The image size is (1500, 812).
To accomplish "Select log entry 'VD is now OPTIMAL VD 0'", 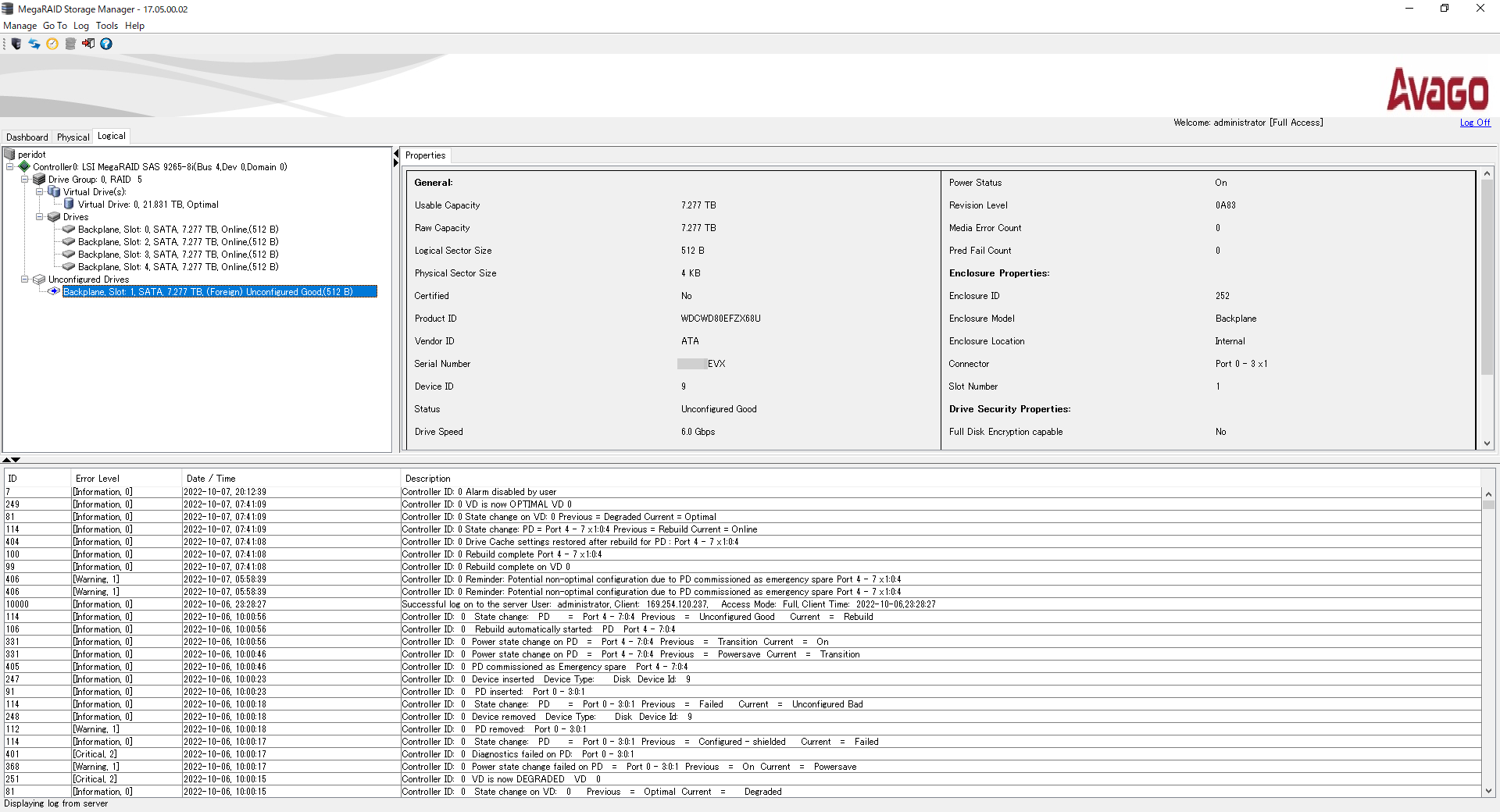I will (742, 504).
